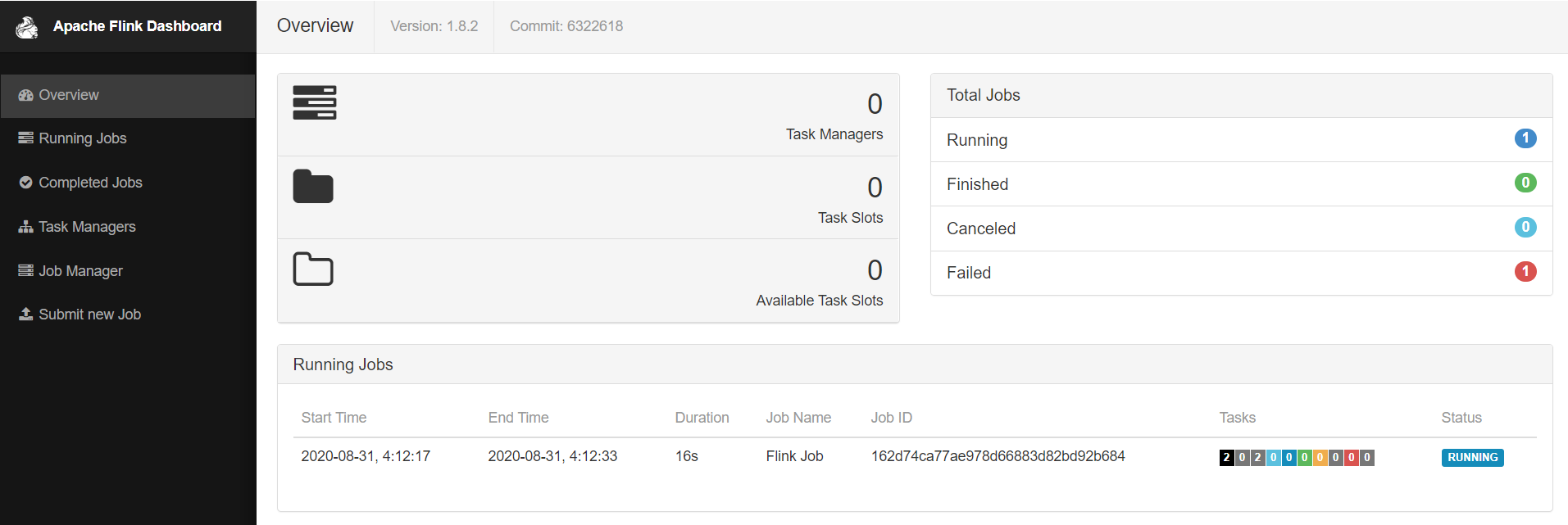Go to Running Jobs in sidebar
Image resolution: width=1568 pixels, height=525 pixels.
82,138
